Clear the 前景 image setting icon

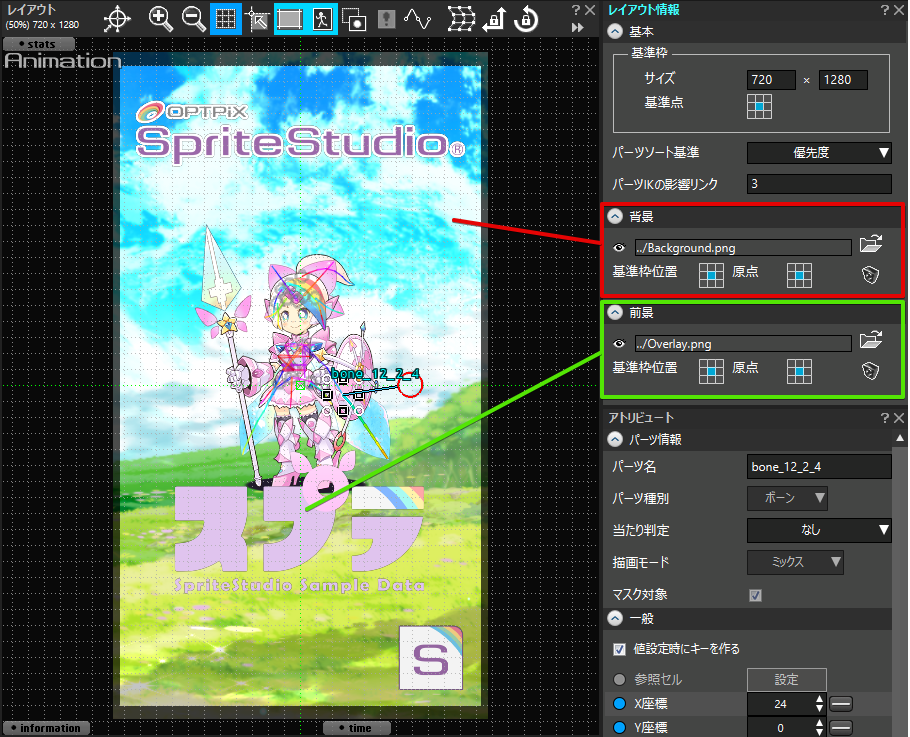tap(871, 371)
